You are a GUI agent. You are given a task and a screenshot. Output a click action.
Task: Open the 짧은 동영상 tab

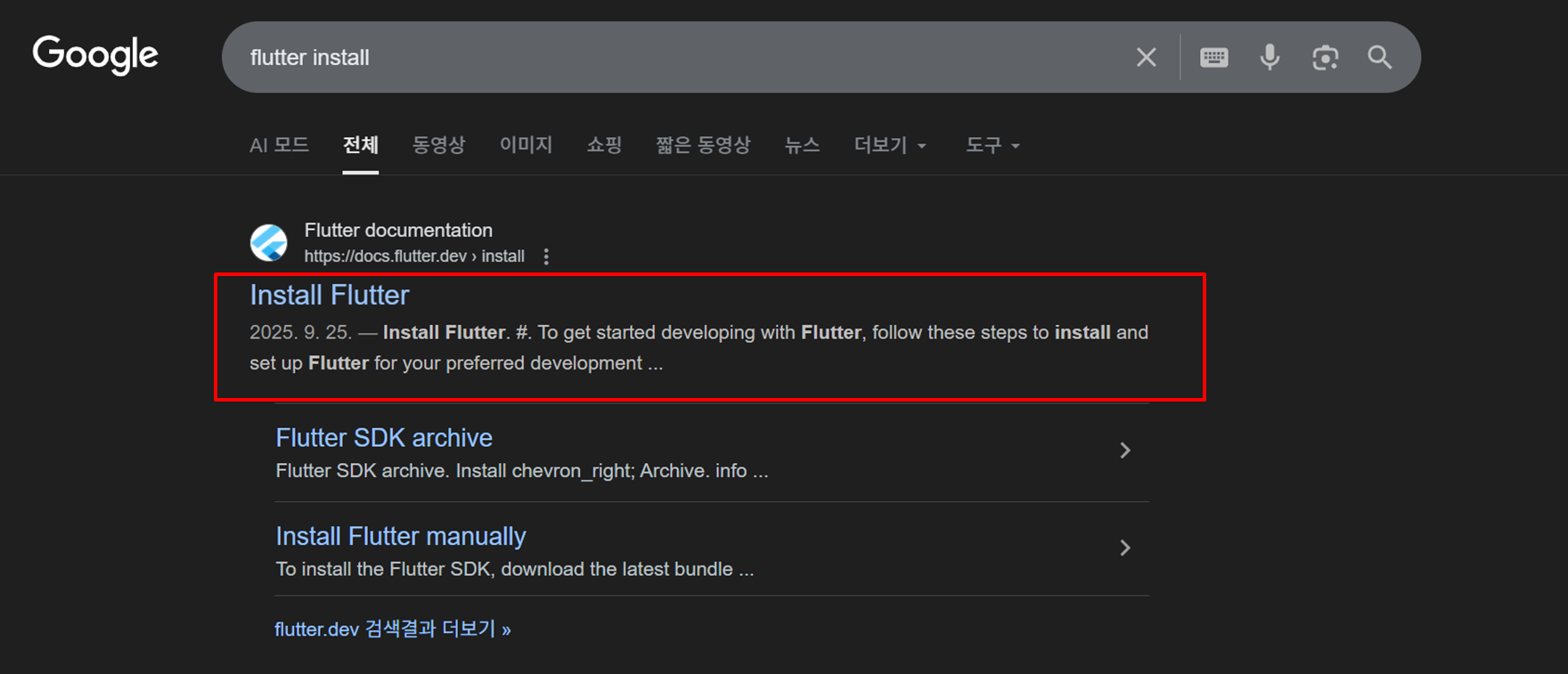[x=703, y=145]
